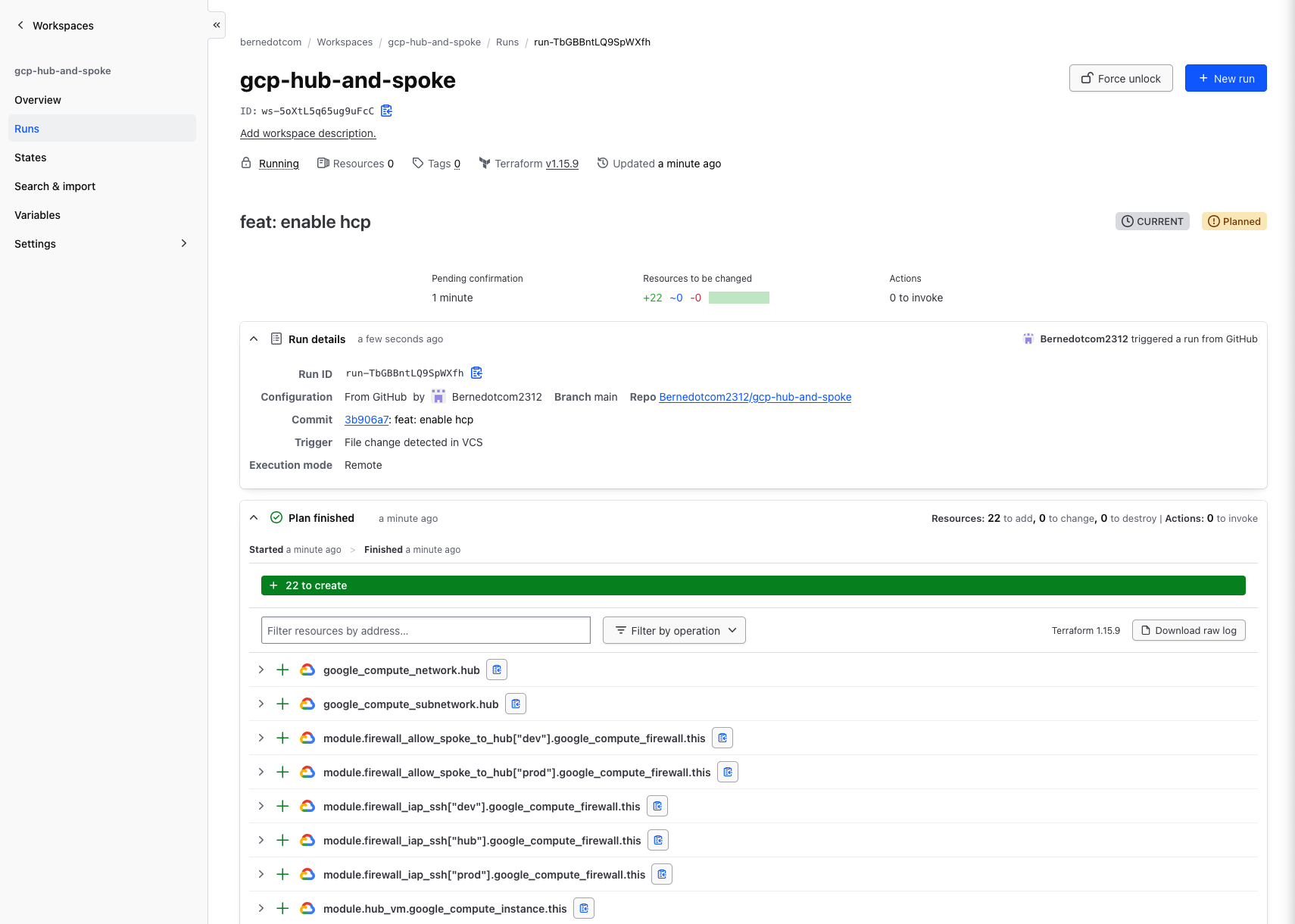This screenshot has width=1295, height=924.
Task: Click the Resources icon in workspace header
Action: [323, 163]
